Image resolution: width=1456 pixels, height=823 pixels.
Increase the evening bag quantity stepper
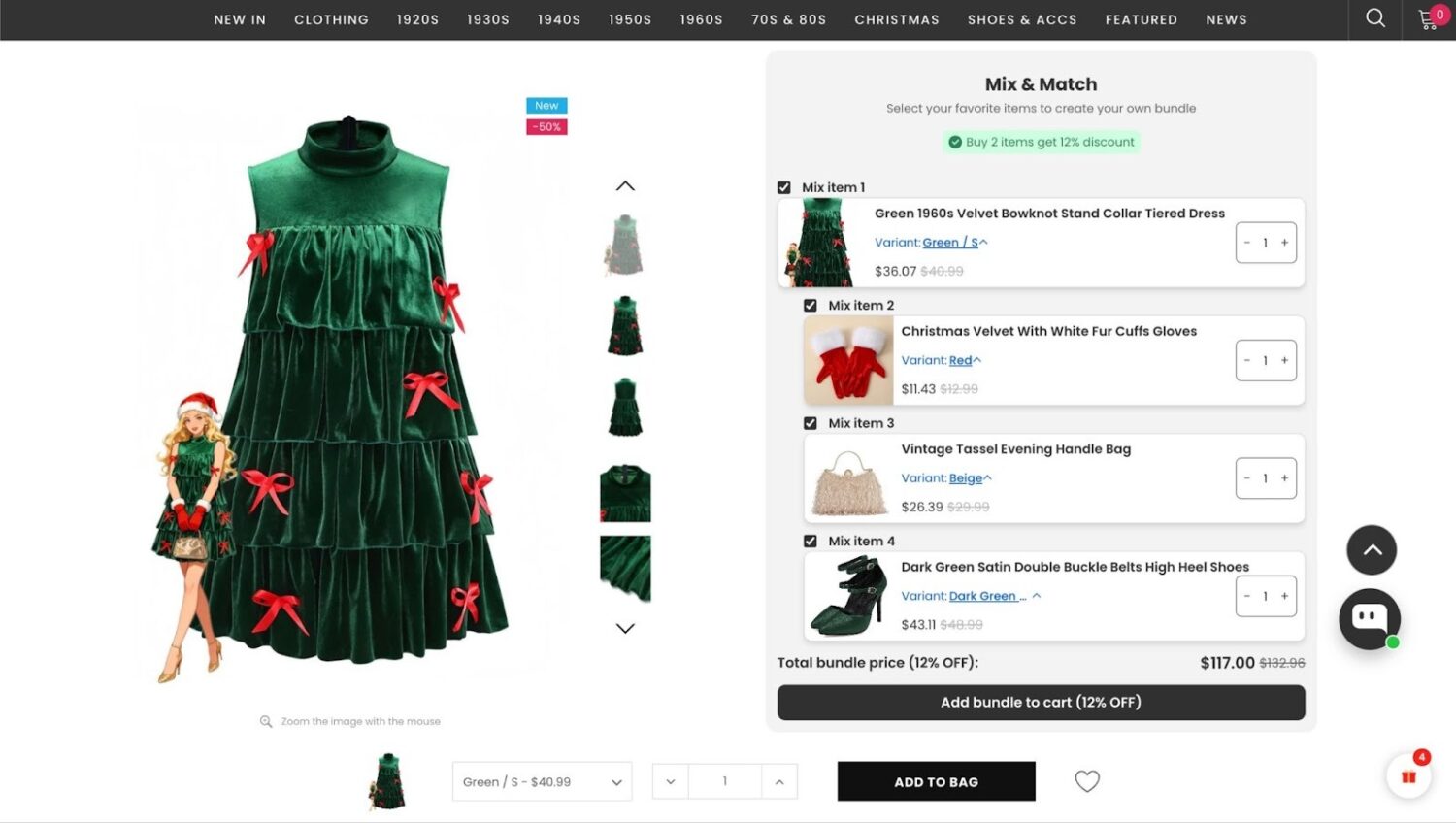[1283, 477]
